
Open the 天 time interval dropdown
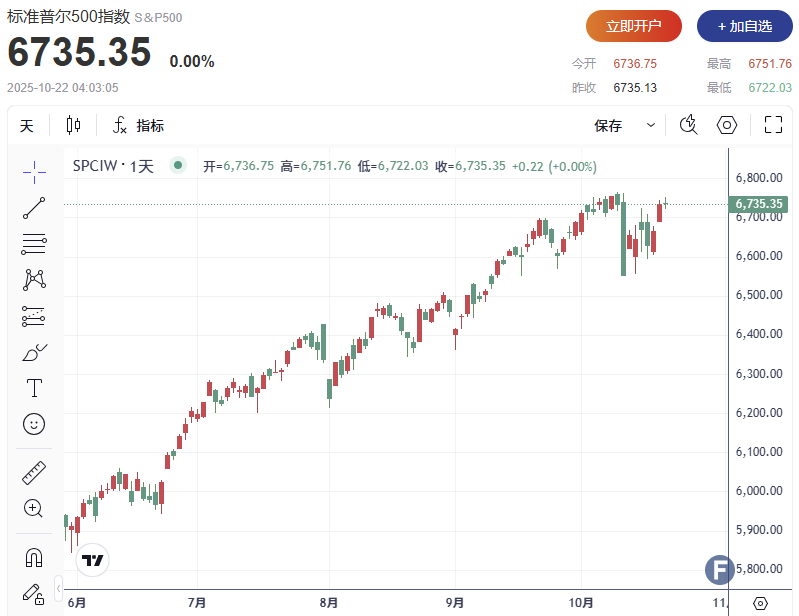point(27,125)
